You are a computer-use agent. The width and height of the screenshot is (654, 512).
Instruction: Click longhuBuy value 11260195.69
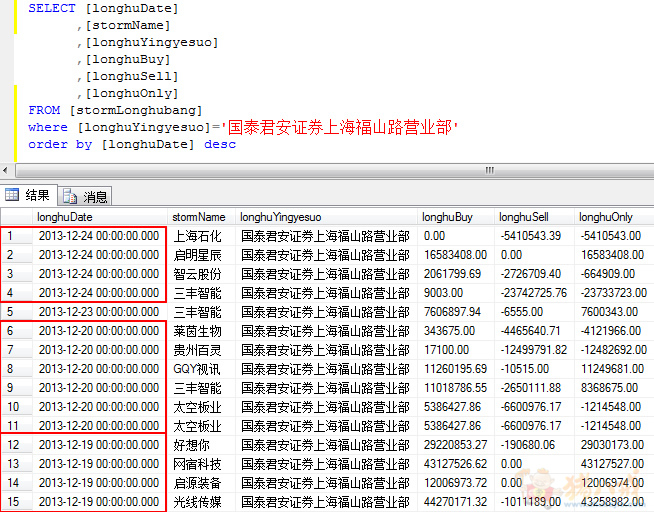[x=455, y=369]
